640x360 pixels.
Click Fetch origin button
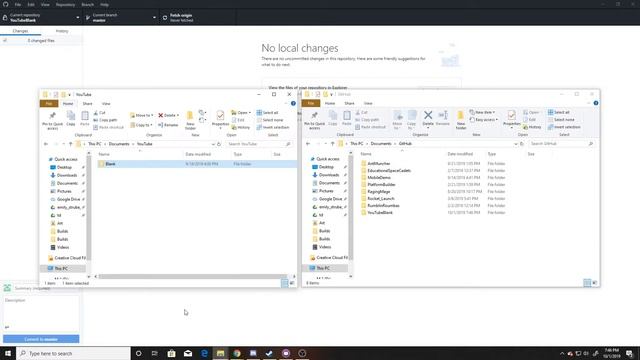[x=198, y=18]
